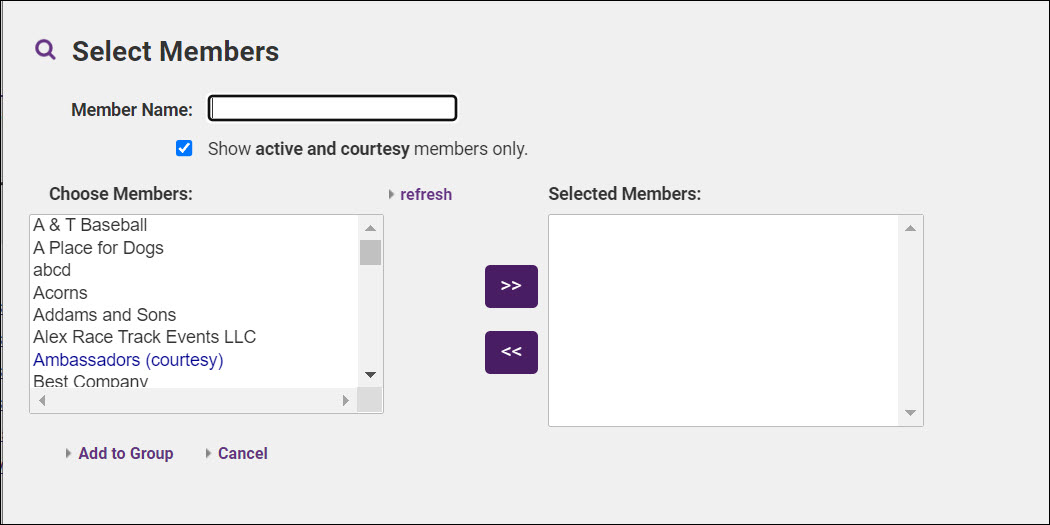This screenshot has height=525, width=1050.
Task: Click the magnifying glass search icon
Action: click(45, 49)
